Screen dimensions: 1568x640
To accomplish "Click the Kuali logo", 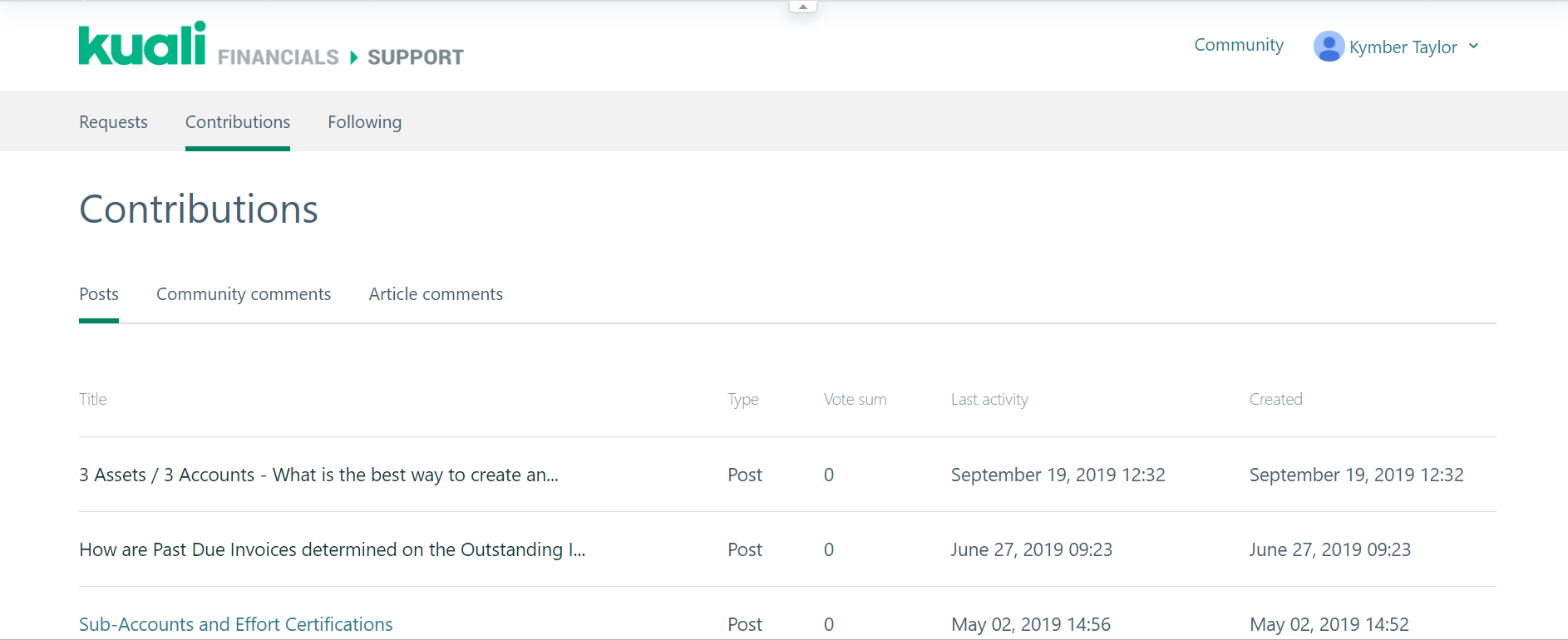I will coord(142,44).
